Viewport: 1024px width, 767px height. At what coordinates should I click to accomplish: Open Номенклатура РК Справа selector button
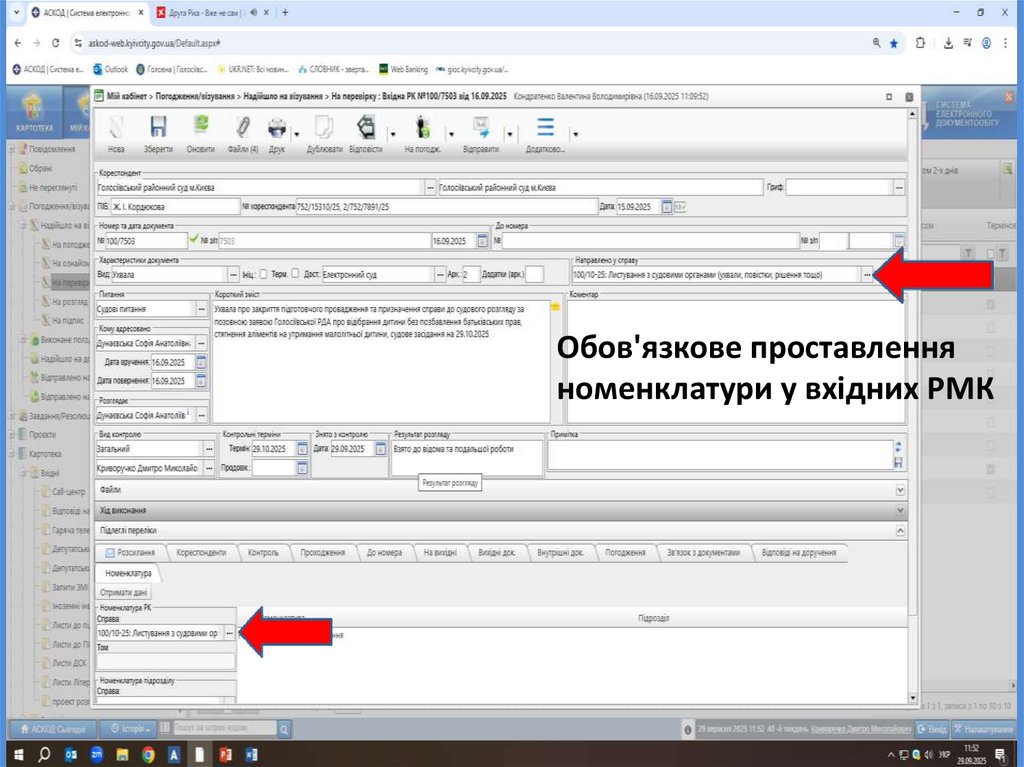(229, 633)
